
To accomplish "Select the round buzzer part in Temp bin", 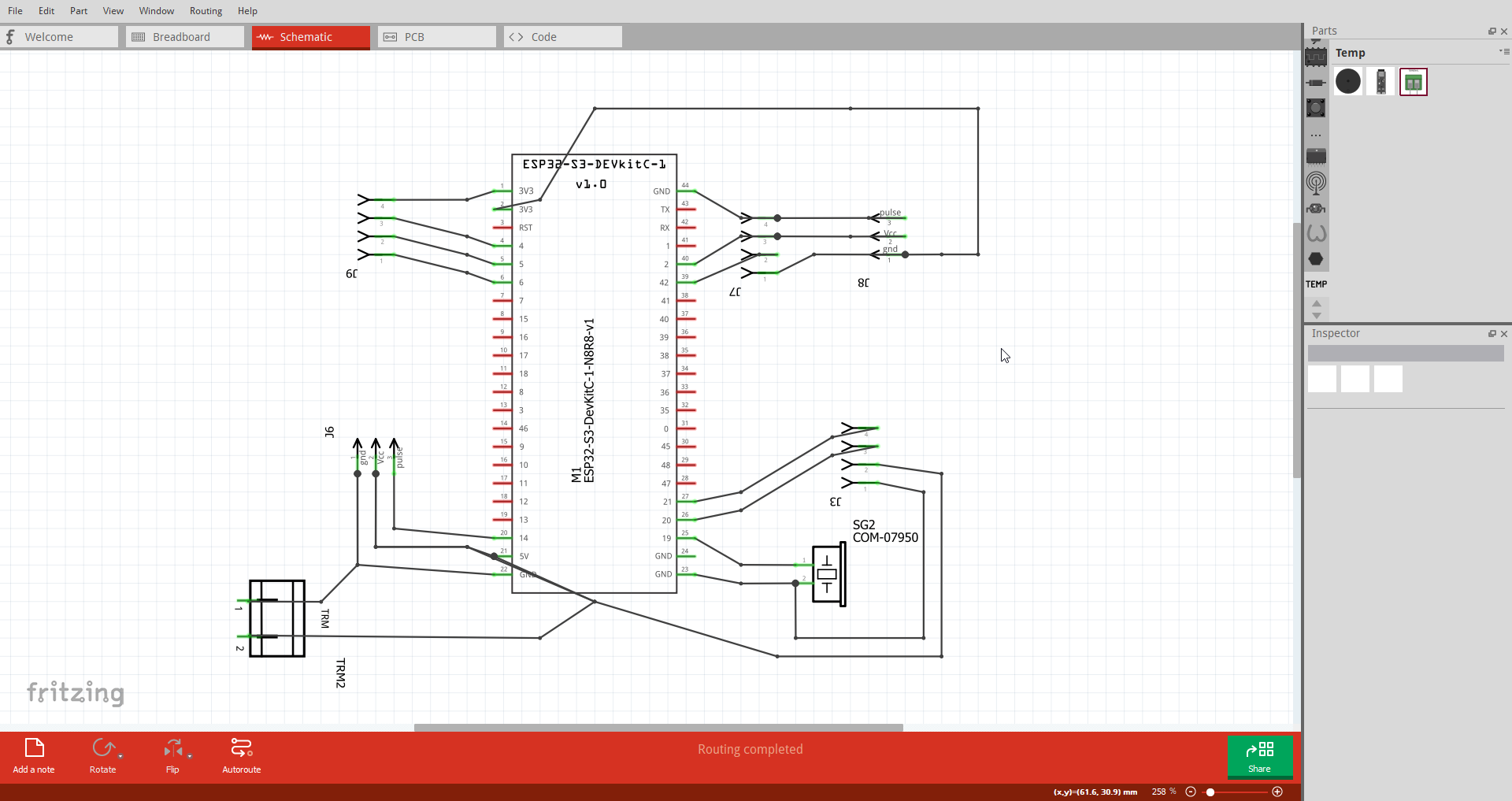I will tap(1348, 81).
